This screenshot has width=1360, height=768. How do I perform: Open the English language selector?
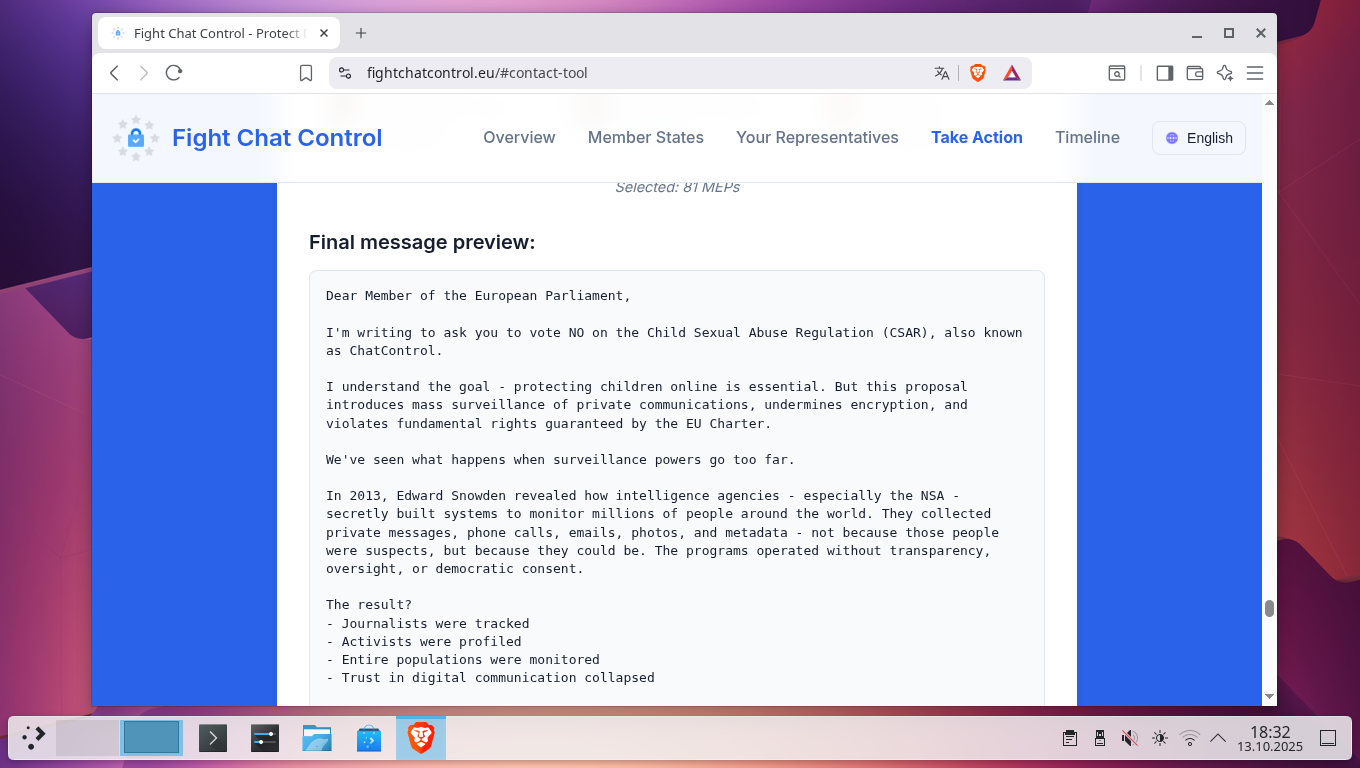(1198, 138)
